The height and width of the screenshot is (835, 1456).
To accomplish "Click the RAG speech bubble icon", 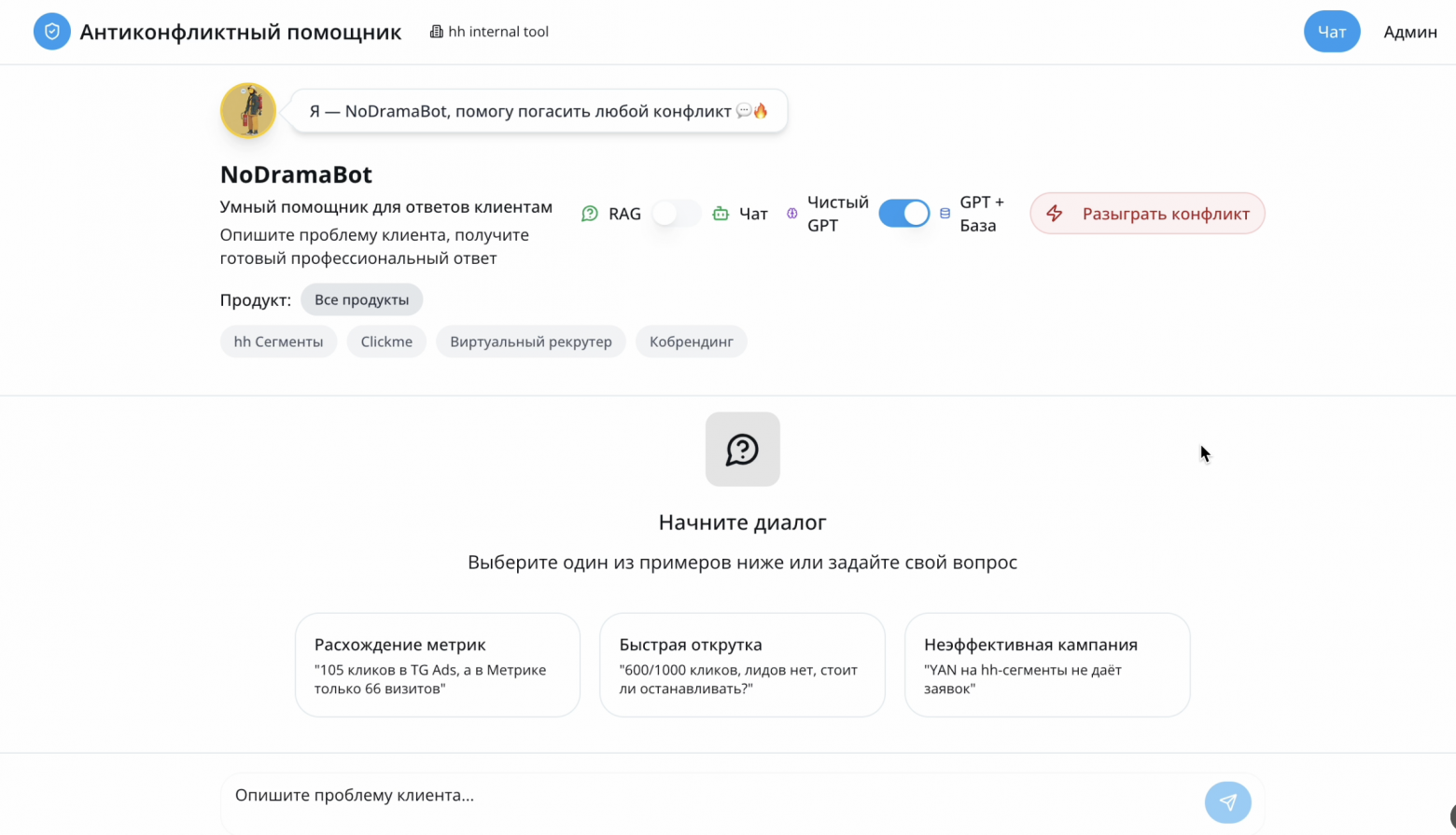I will tap(590, 214).
